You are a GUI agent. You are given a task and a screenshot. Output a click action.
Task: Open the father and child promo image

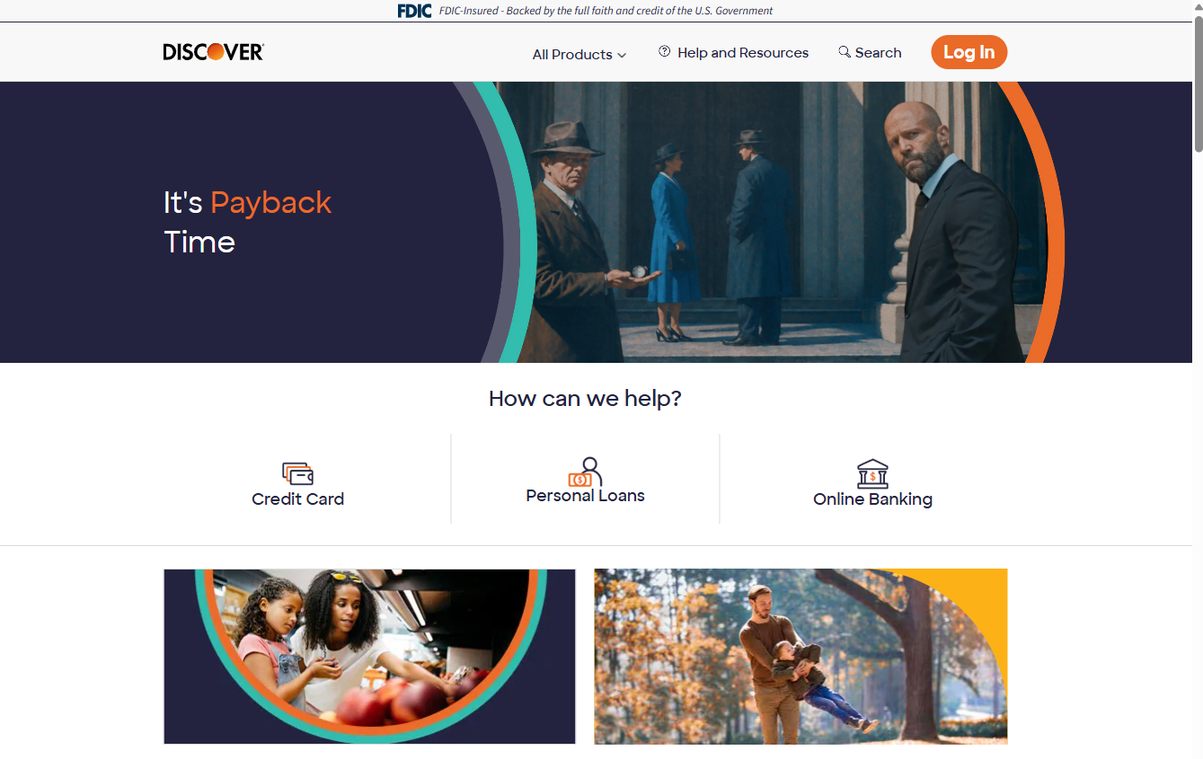click(x=801, y=656)
